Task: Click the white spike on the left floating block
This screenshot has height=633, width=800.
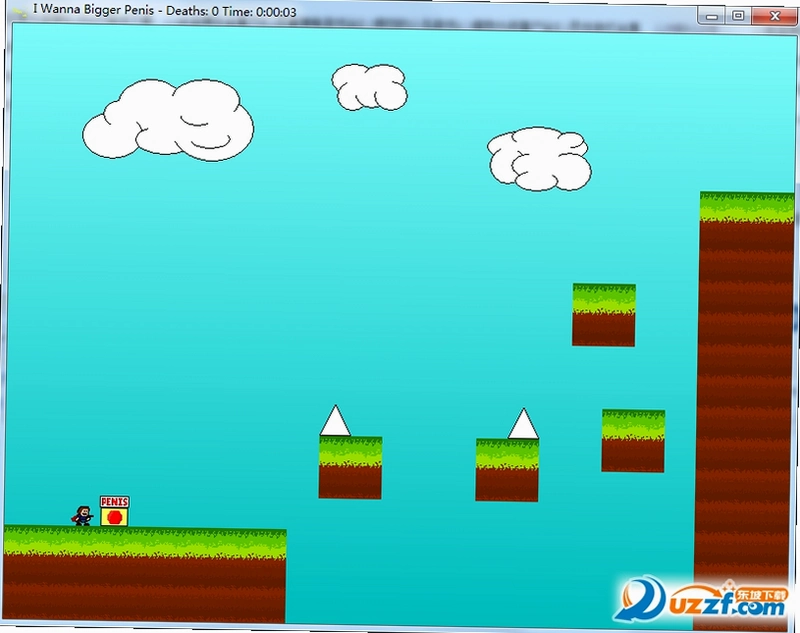Action: (x=335, y=421)
